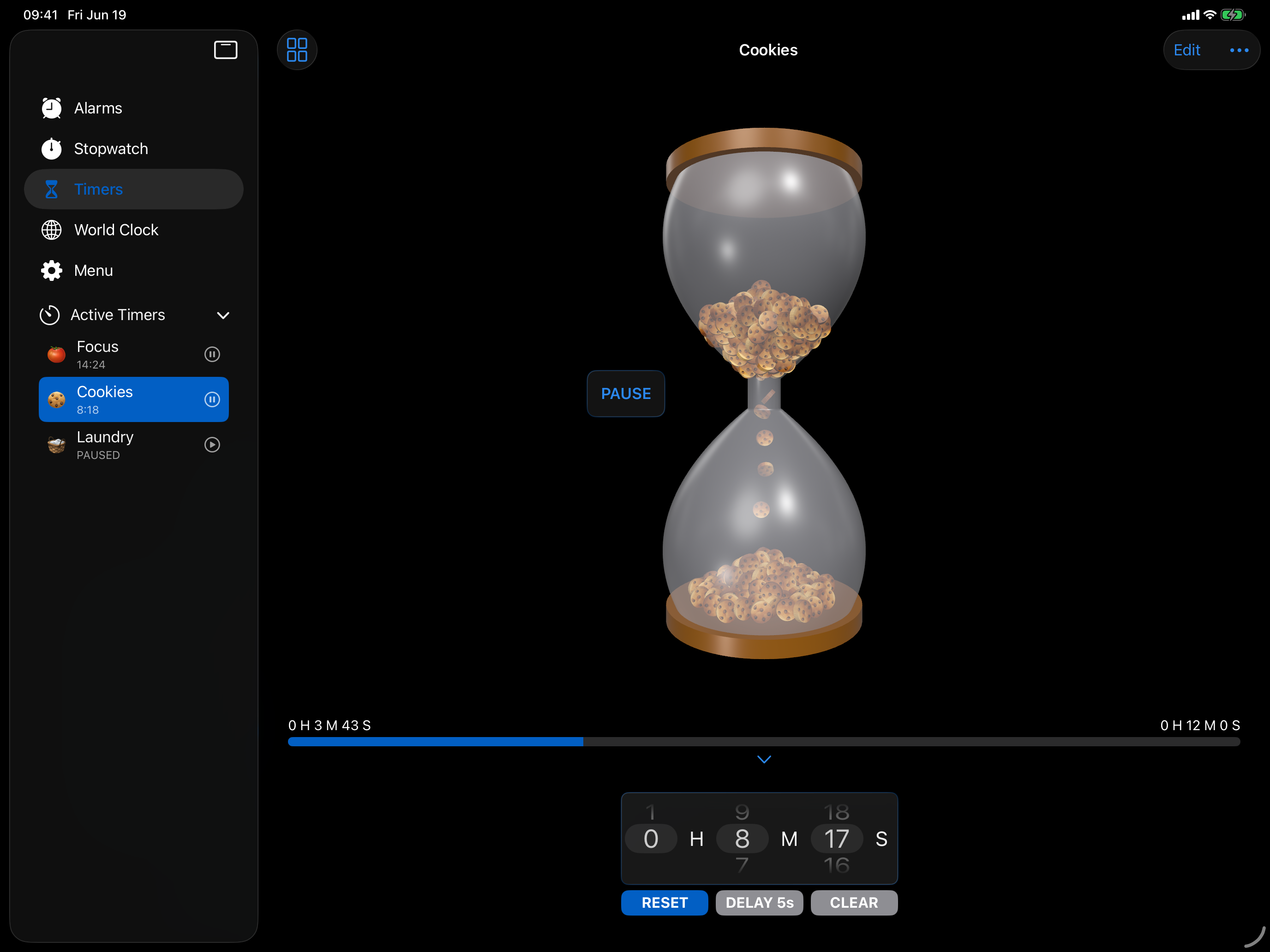This screenshot has height=952, width=1270.
Task: Click the battery charging icon
Action: pos(1233,15)
